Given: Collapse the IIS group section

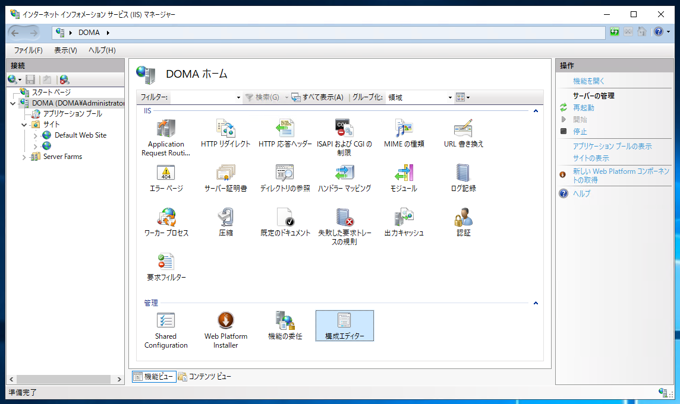Looking at the screenshot, I should click(536, 111).
